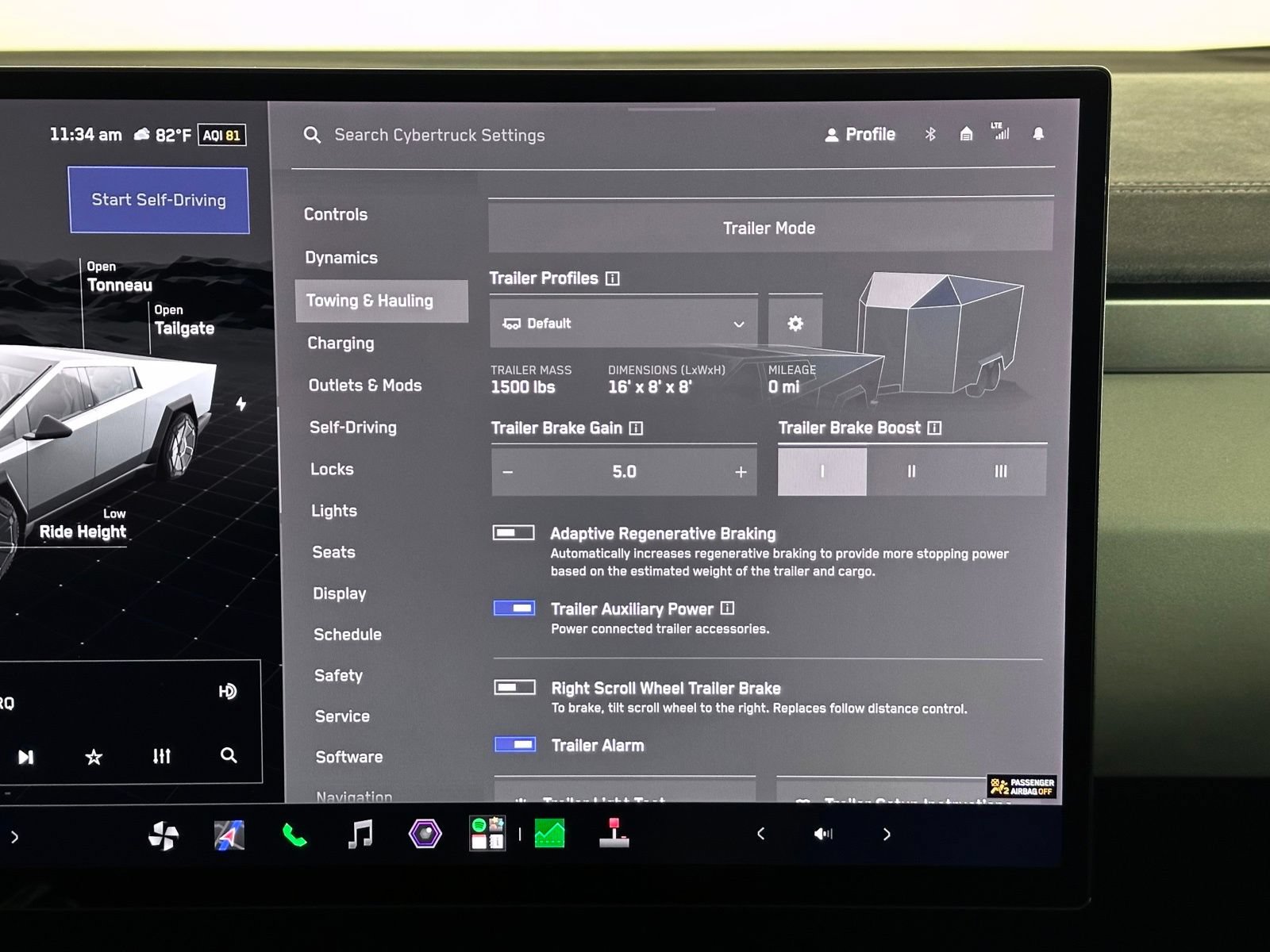Screen dimensions: 1270x952
Task: Tap the charge port lightning icon
Action: point(241,404)
